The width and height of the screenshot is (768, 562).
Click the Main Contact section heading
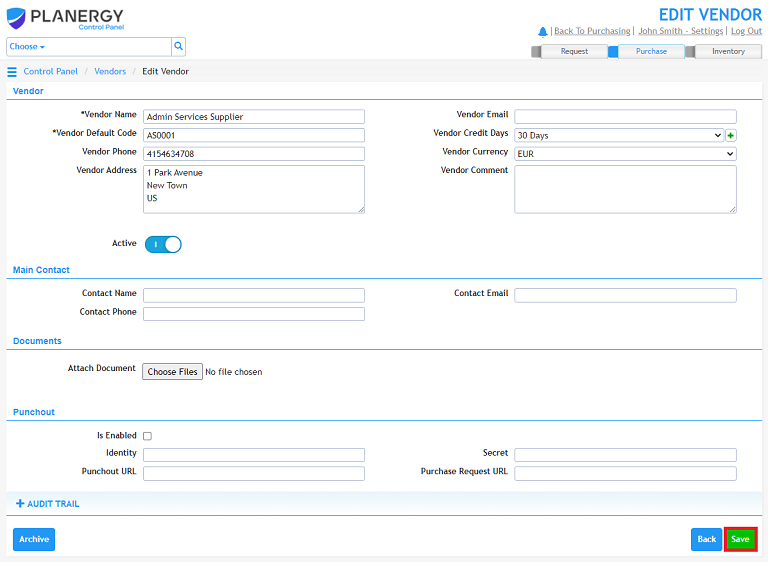coord(41,270)
